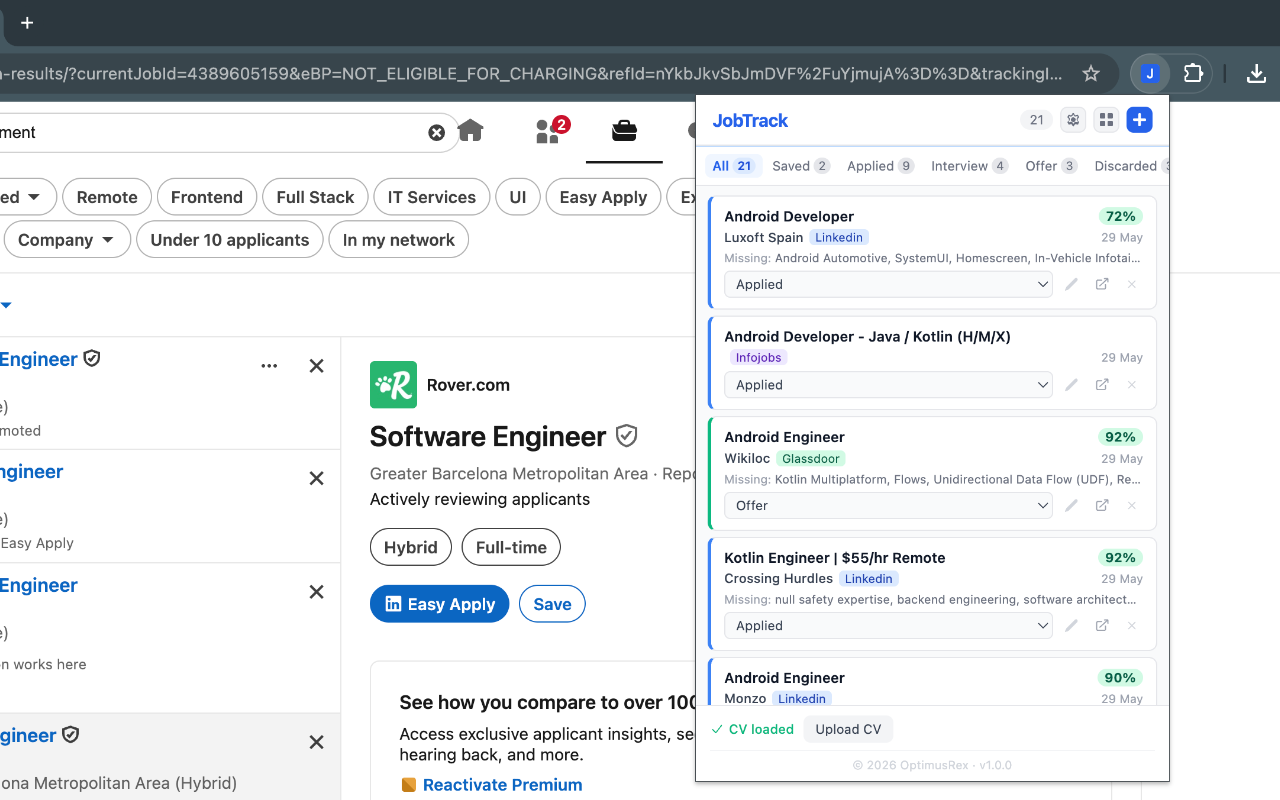
Task: Switch to the Interview tab
Action: [969, 166]
